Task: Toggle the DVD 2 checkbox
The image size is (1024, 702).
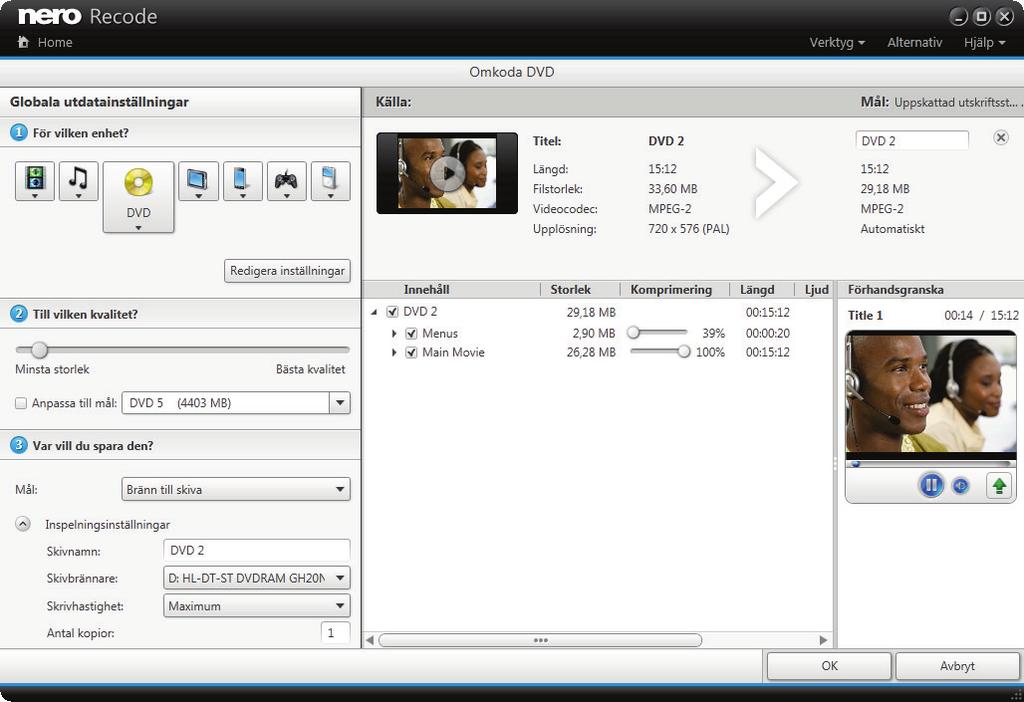Action: tap(392, 311)
